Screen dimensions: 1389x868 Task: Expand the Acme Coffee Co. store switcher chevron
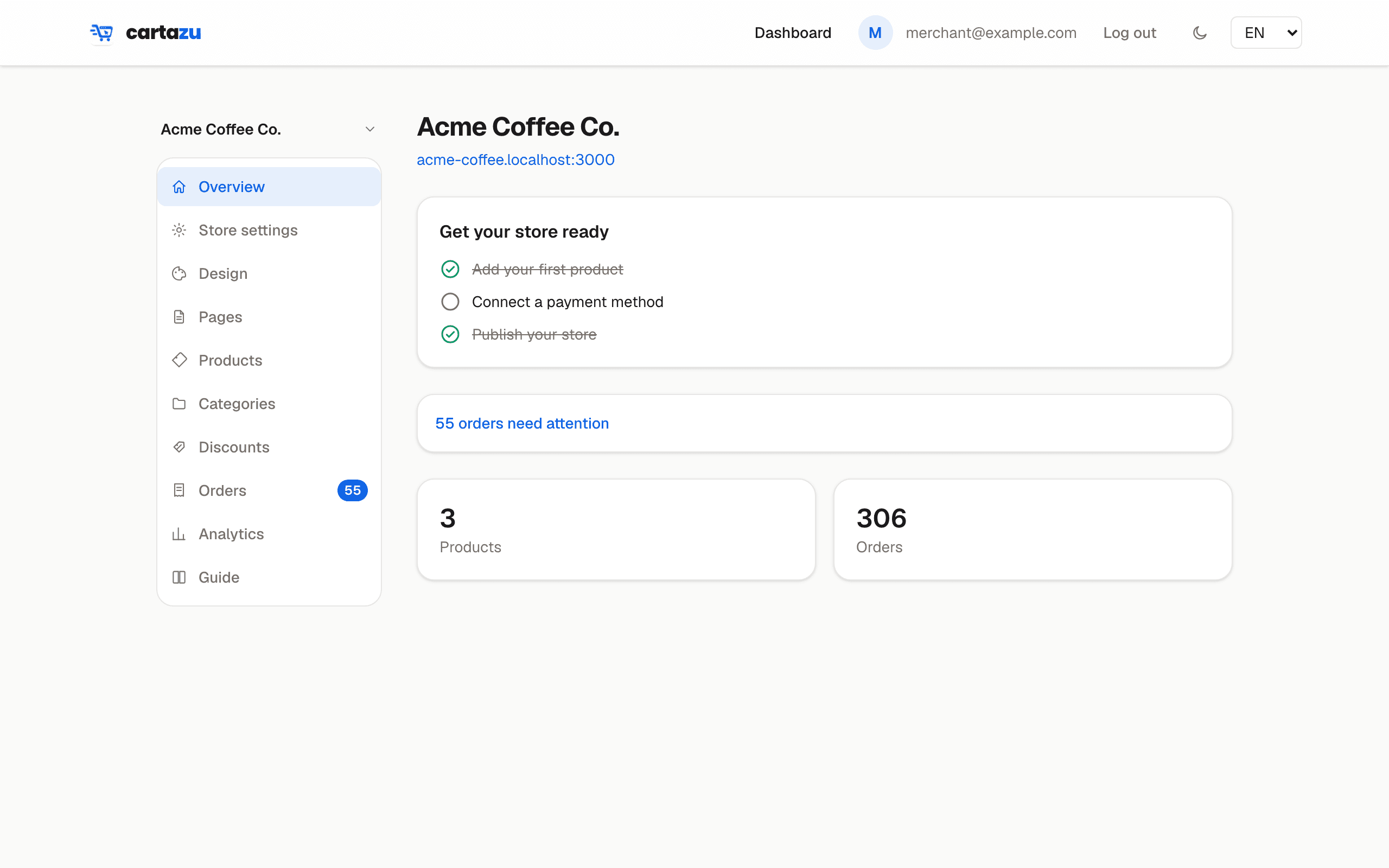370,129
